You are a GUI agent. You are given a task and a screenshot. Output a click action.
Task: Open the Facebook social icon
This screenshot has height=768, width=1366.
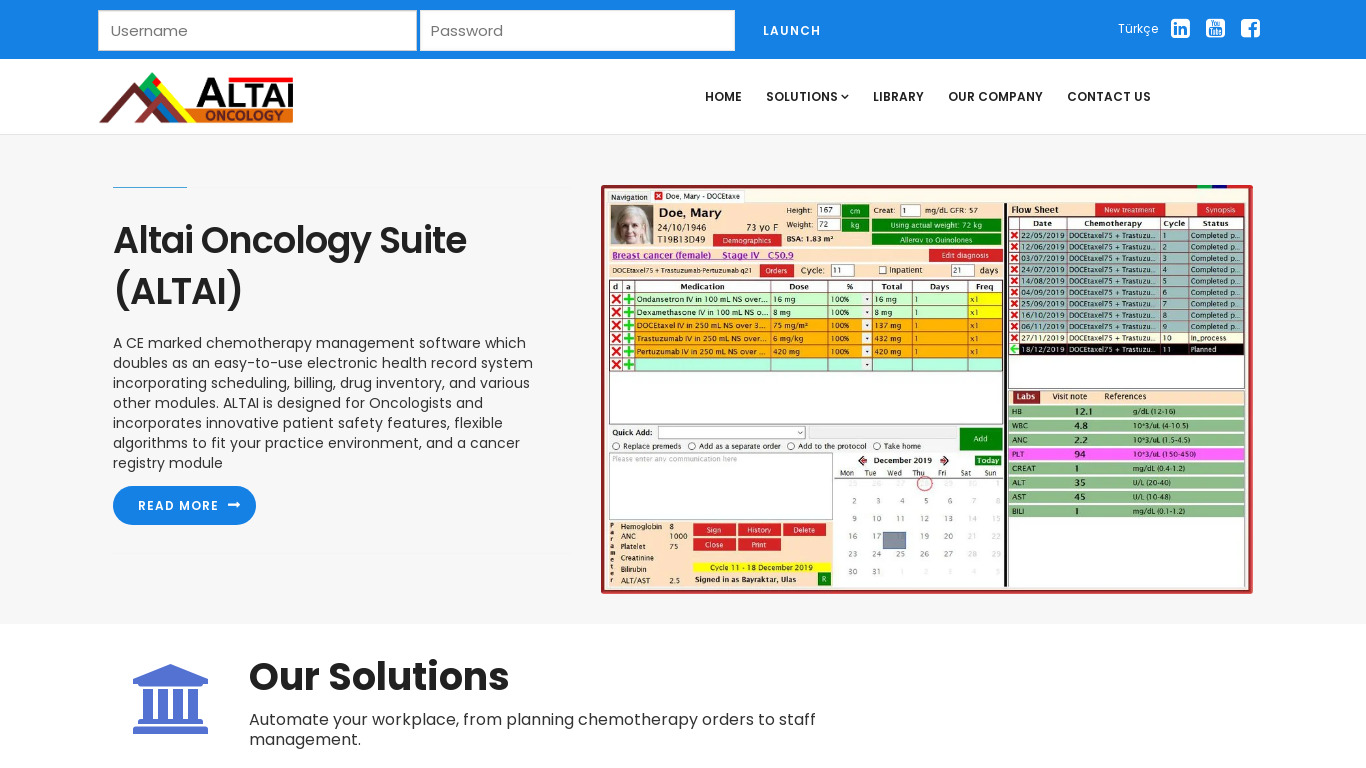pos(1250,29)
